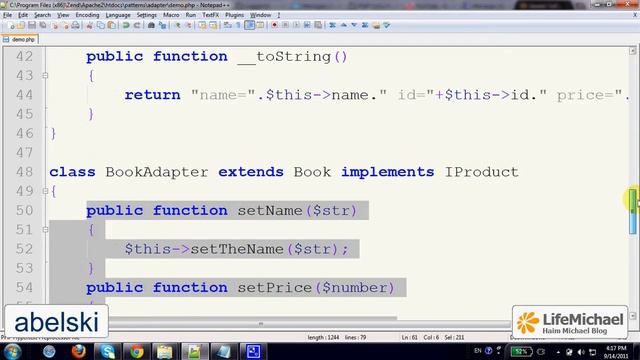
Task: Open the File menu
Action: [x=7, y=15]
